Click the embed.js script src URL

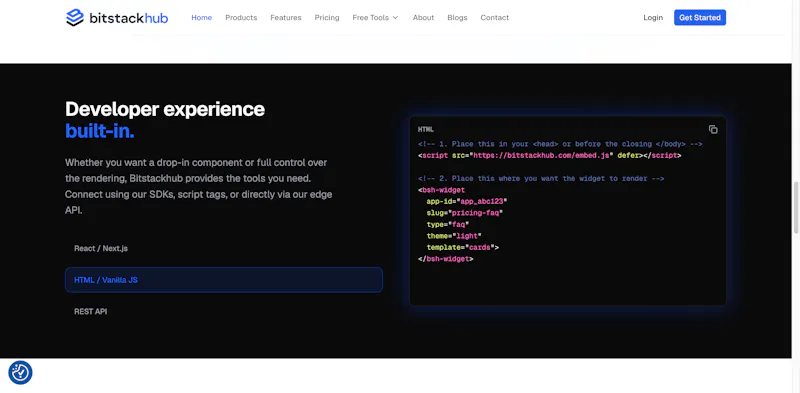pos(541,155)
